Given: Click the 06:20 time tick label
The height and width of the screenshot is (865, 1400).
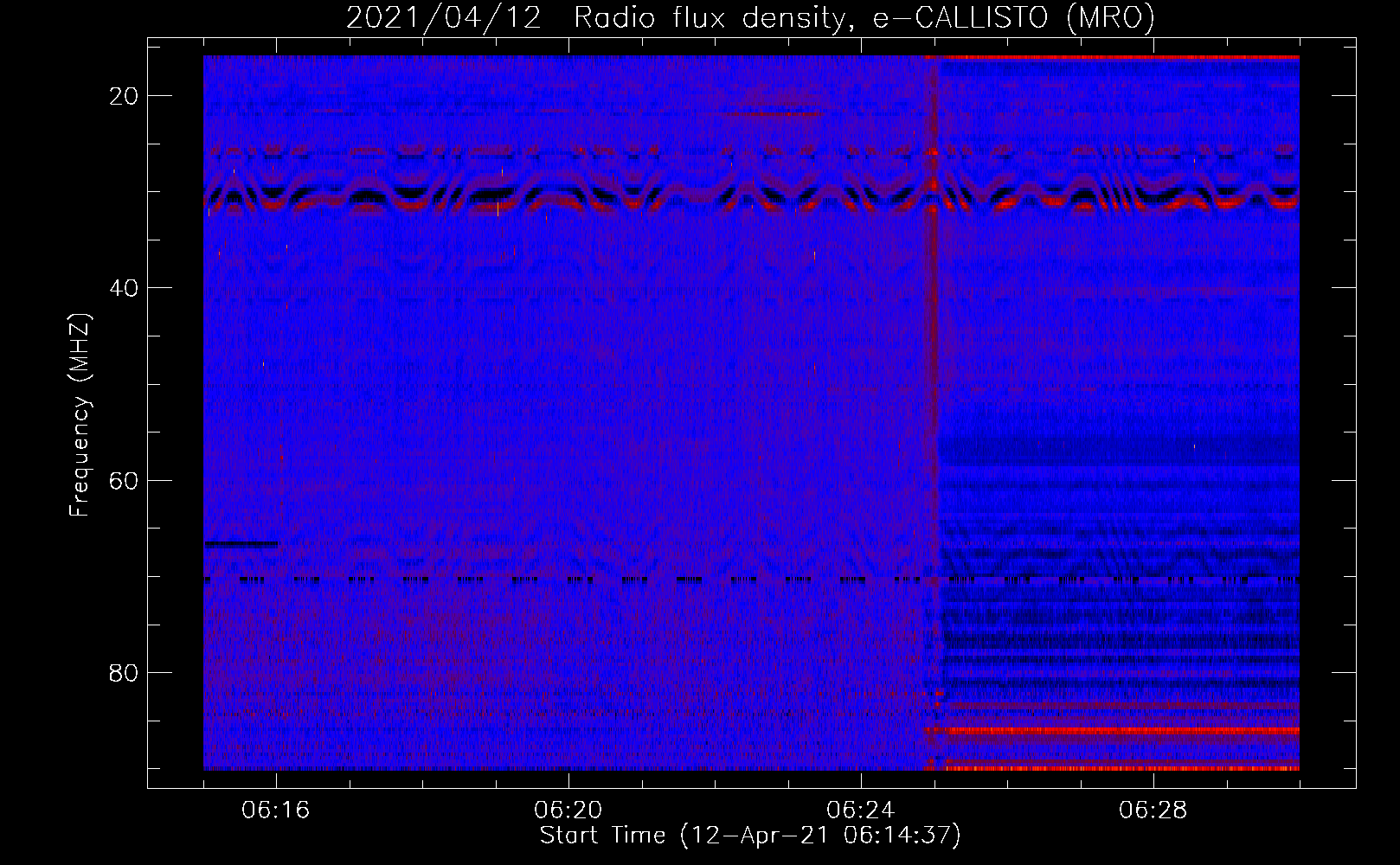Looking at the screenshot, I should (568, 811).
